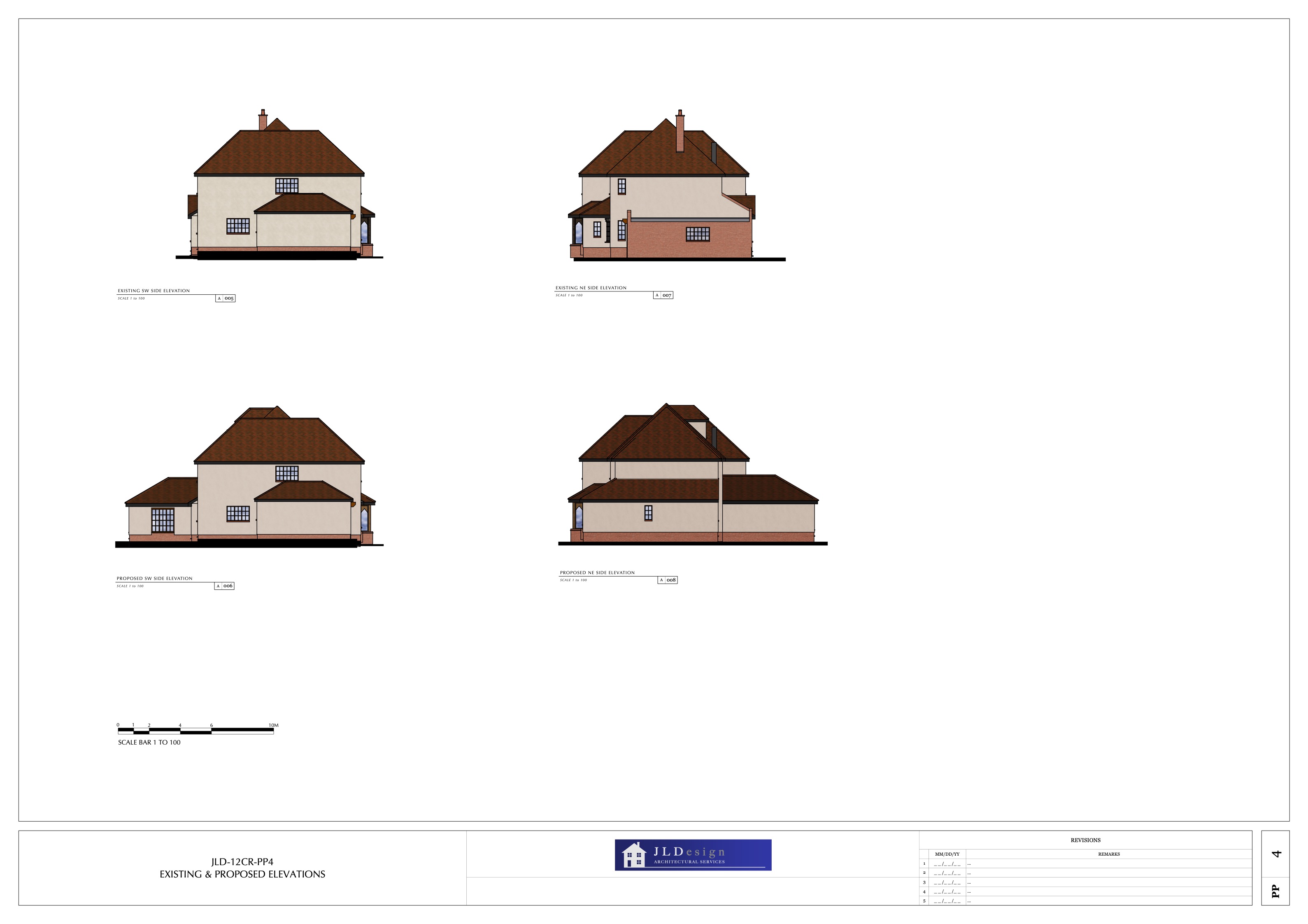This screenshot has width=1308, height=924.
Task: Click 'SCALE 1 to 100' under Existing SW elevation
Action: (x=131, y=298)
